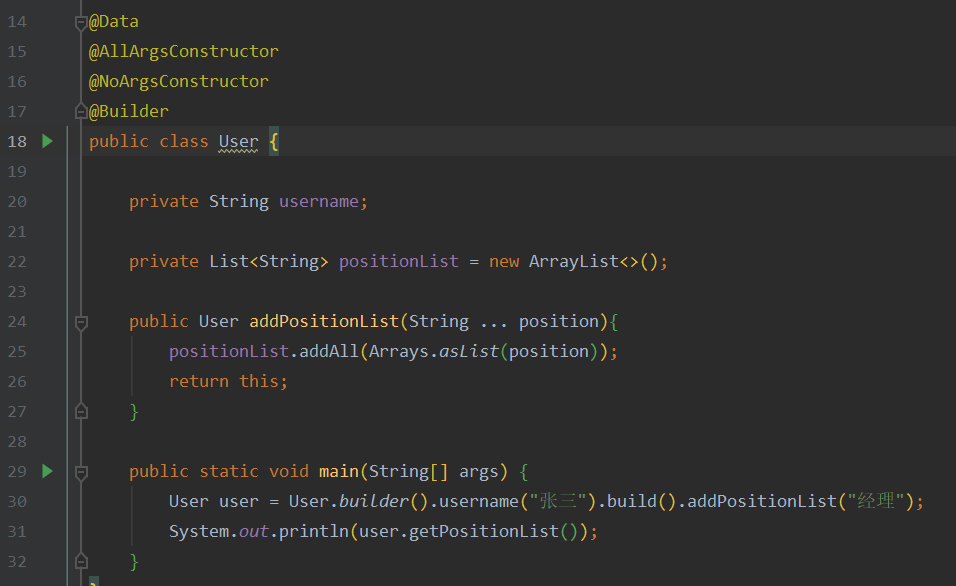This screenshot has height=586, width=956.
Task: Collapse the main method fold at line 29
Action: 81,473
